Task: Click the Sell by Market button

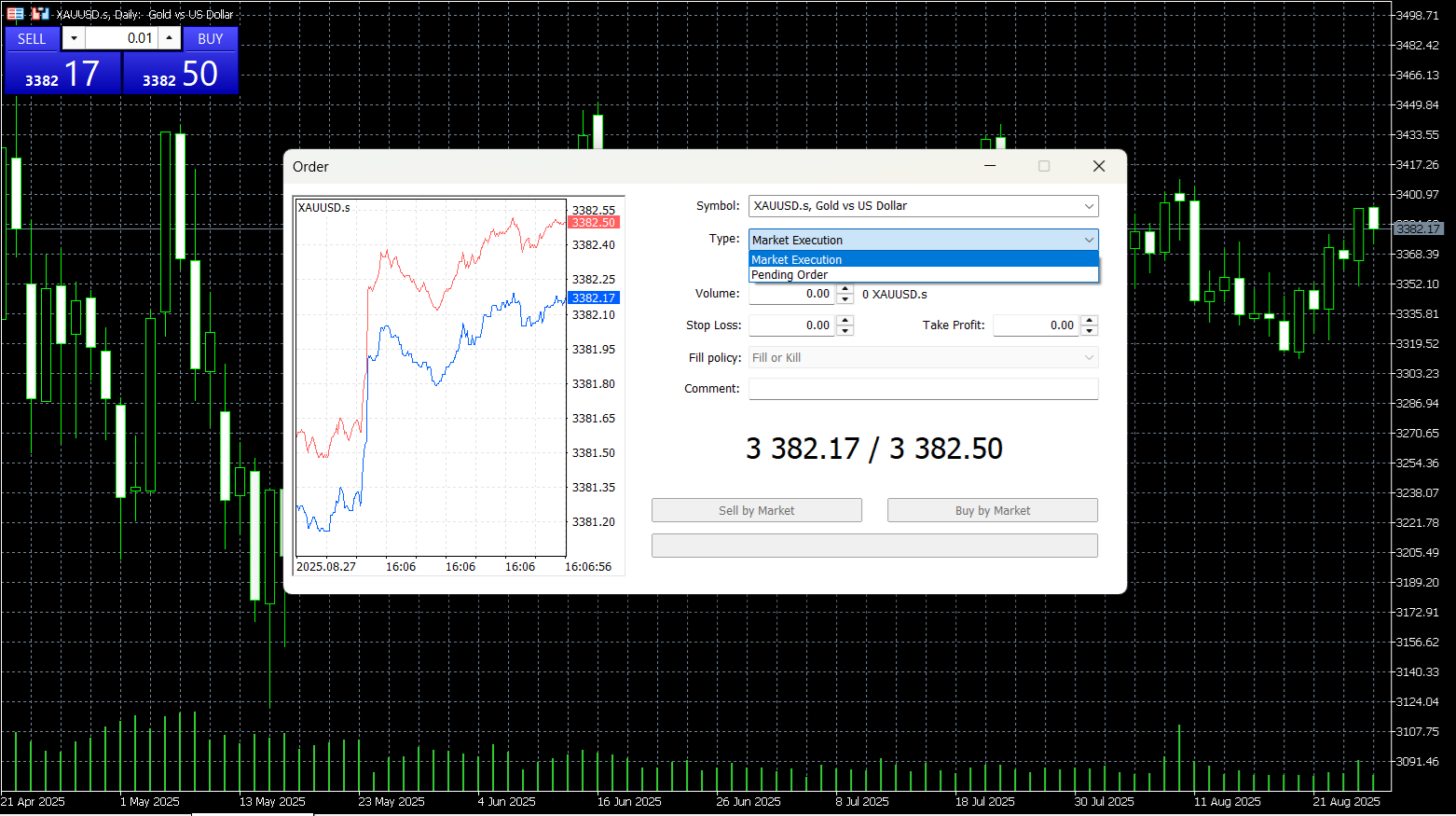Action: tap(756, 510)
